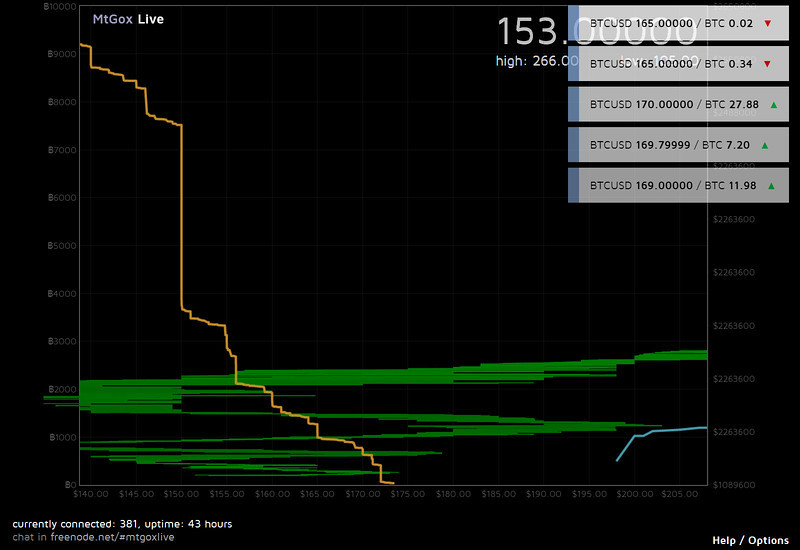Viewport: 800px width, 550px height.
Task: Click the $175.00 x-axis label
Action: point(408,494)
